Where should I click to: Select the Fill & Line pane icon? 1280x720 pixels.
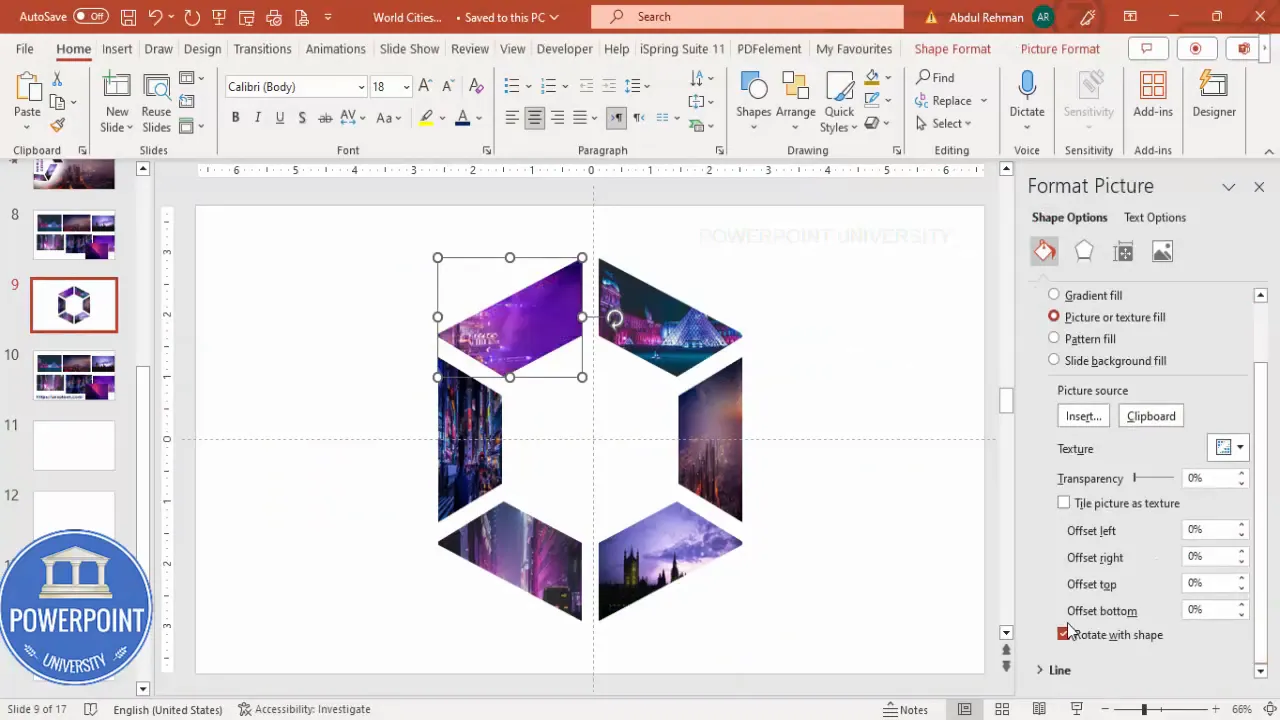pyautogui.click(x=1044, y=252)
